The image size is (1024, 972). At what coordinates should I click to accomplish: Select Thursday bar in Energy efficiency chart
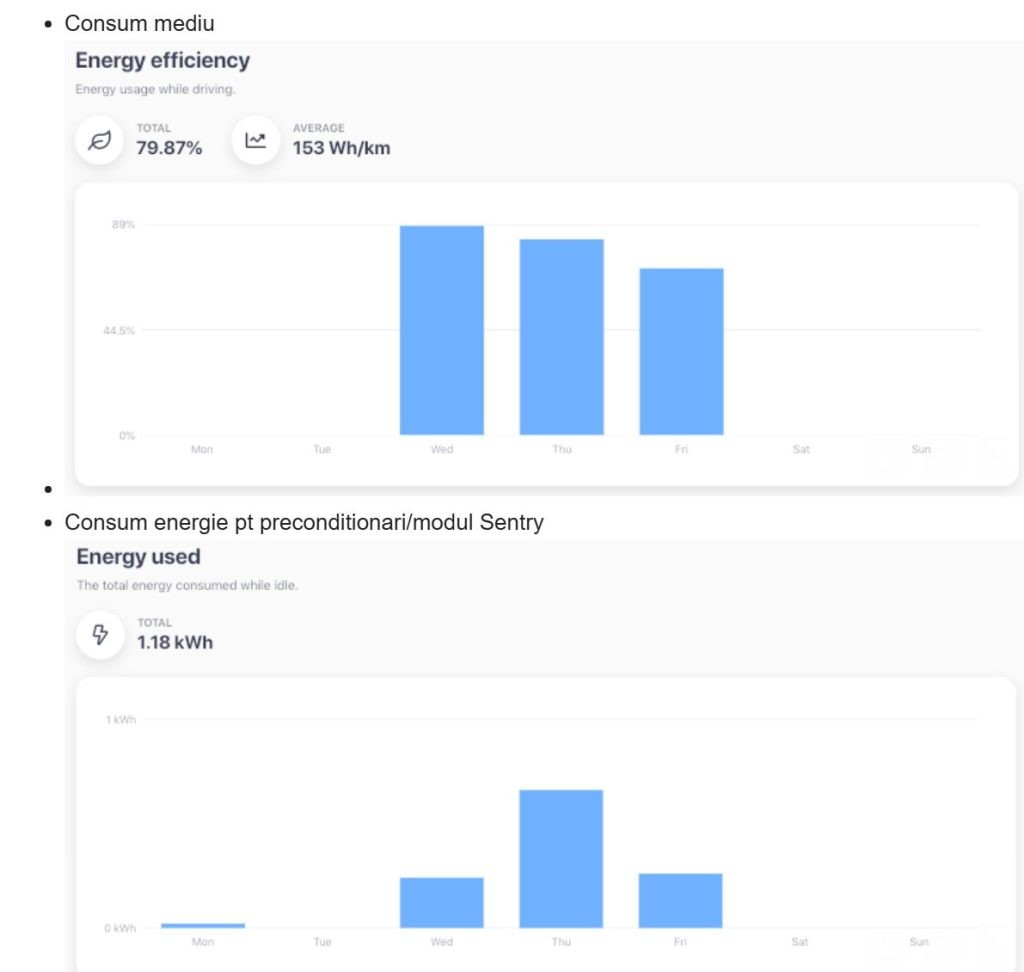point(561,337)
